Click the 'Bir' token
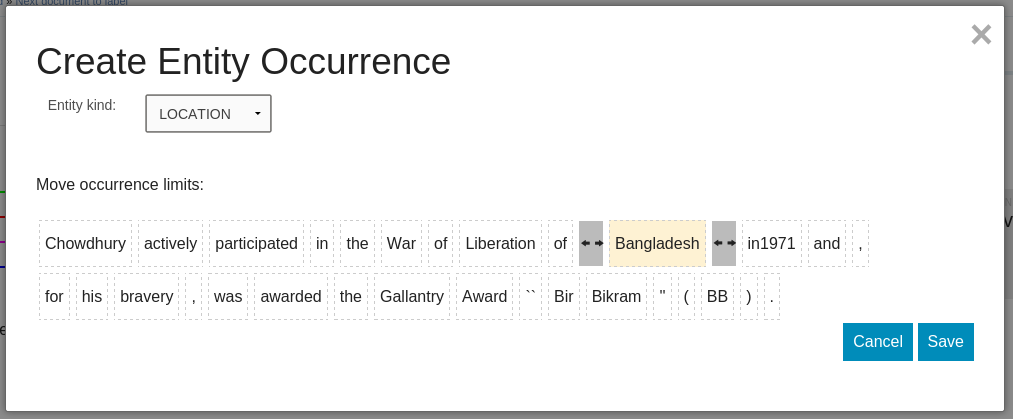 pyautogui.click(x=564, y=296)
